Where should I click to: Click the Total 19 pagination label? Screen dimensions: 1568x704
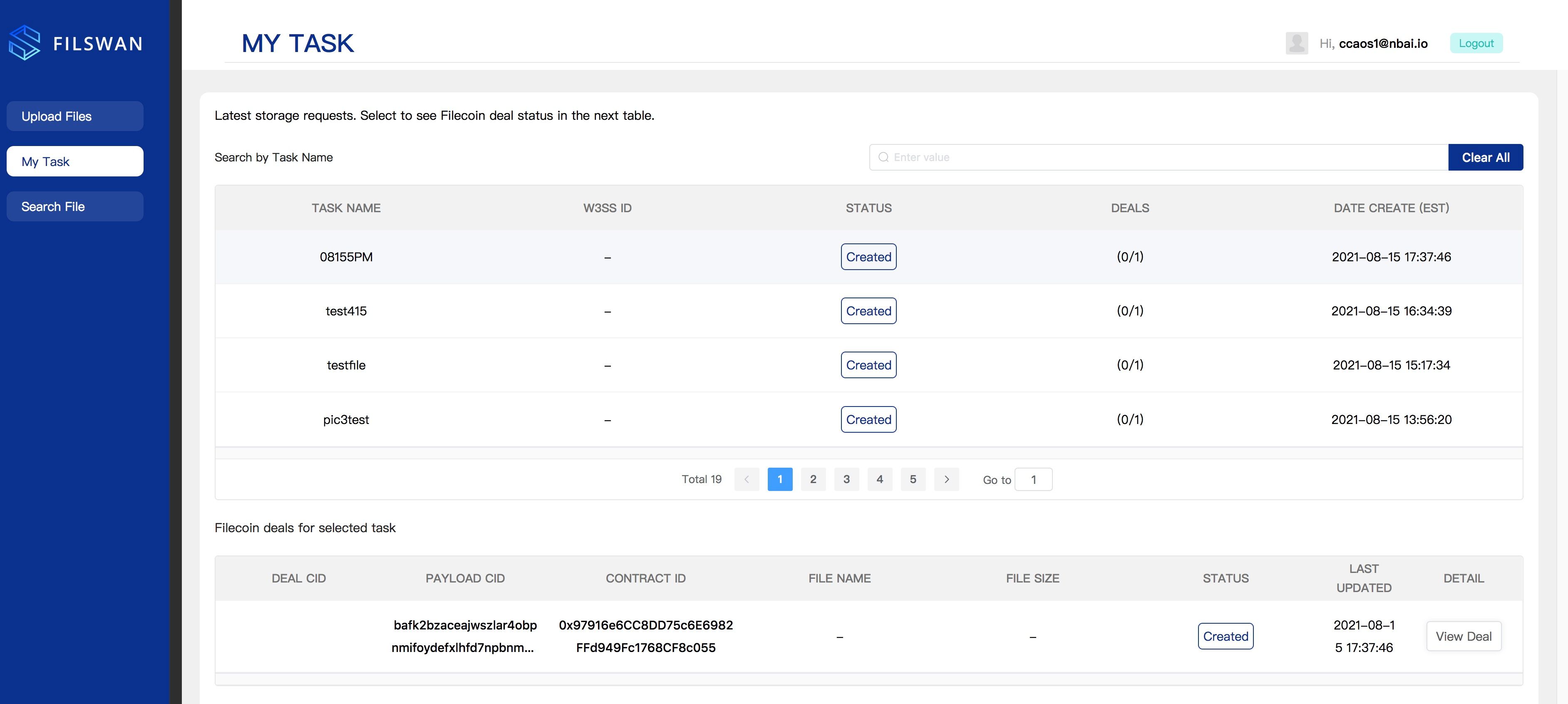[x=701, y=479]
